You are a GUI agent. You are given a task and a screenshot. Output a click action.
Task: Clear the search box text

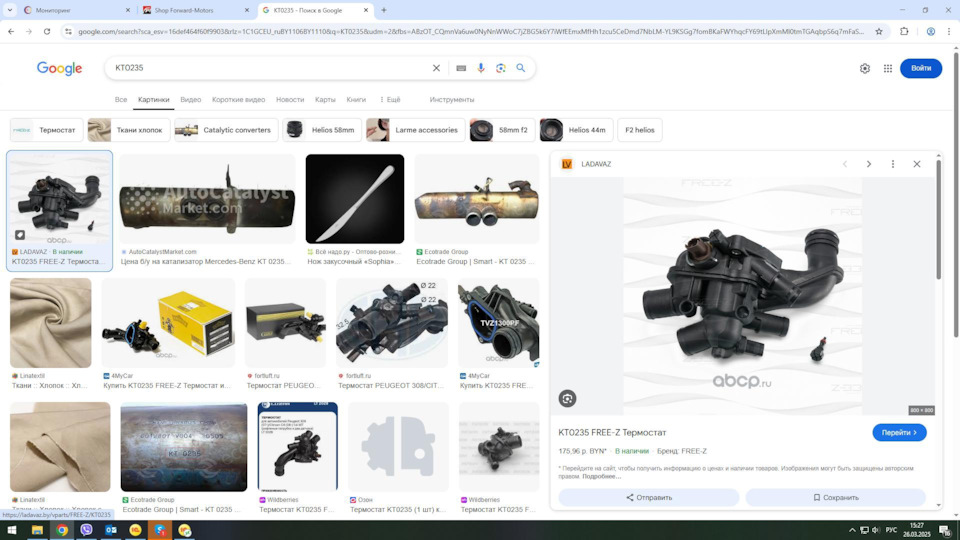click(x=436, y=68)
